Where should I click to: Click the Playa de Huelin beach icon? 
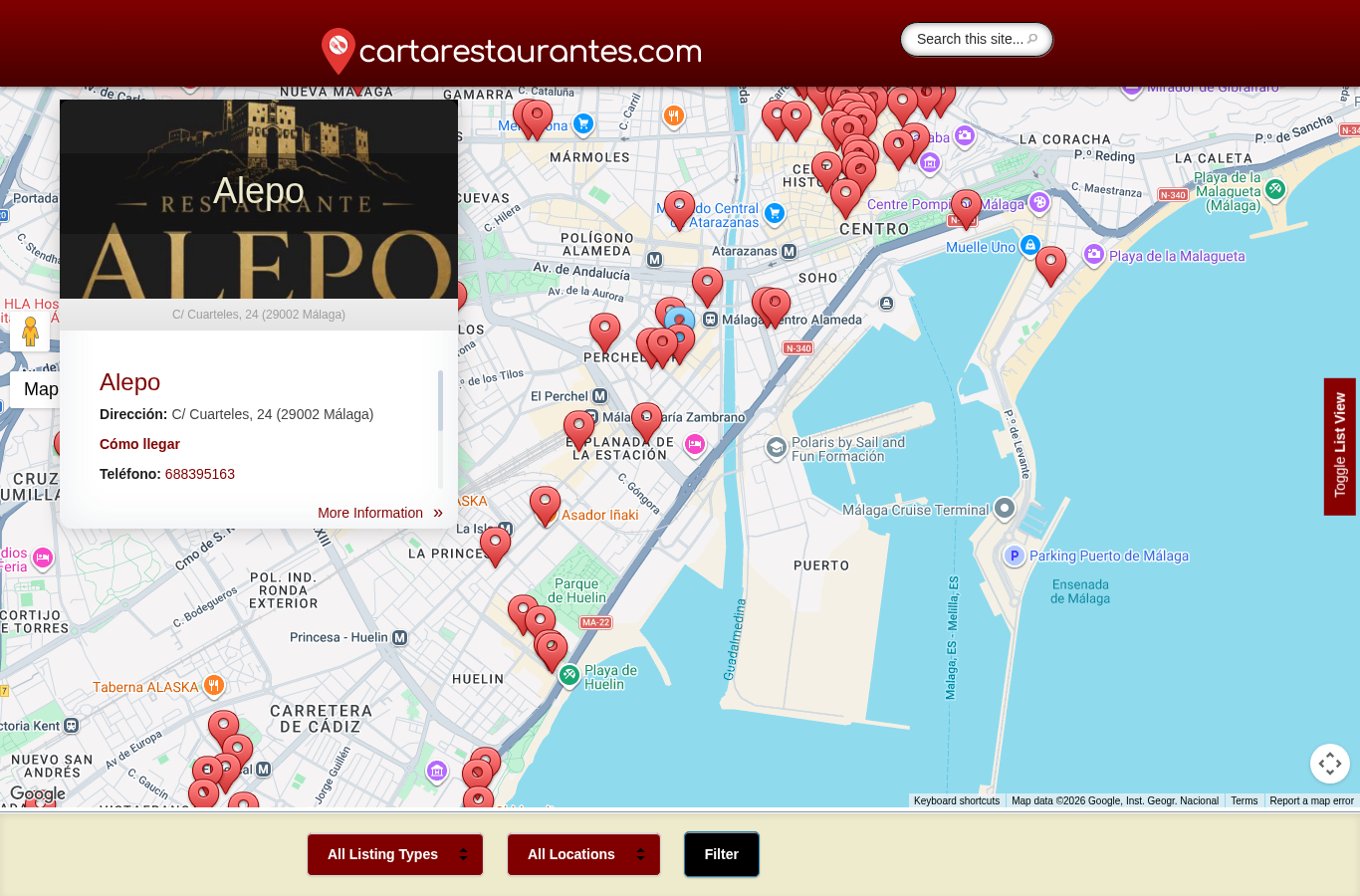569,676
